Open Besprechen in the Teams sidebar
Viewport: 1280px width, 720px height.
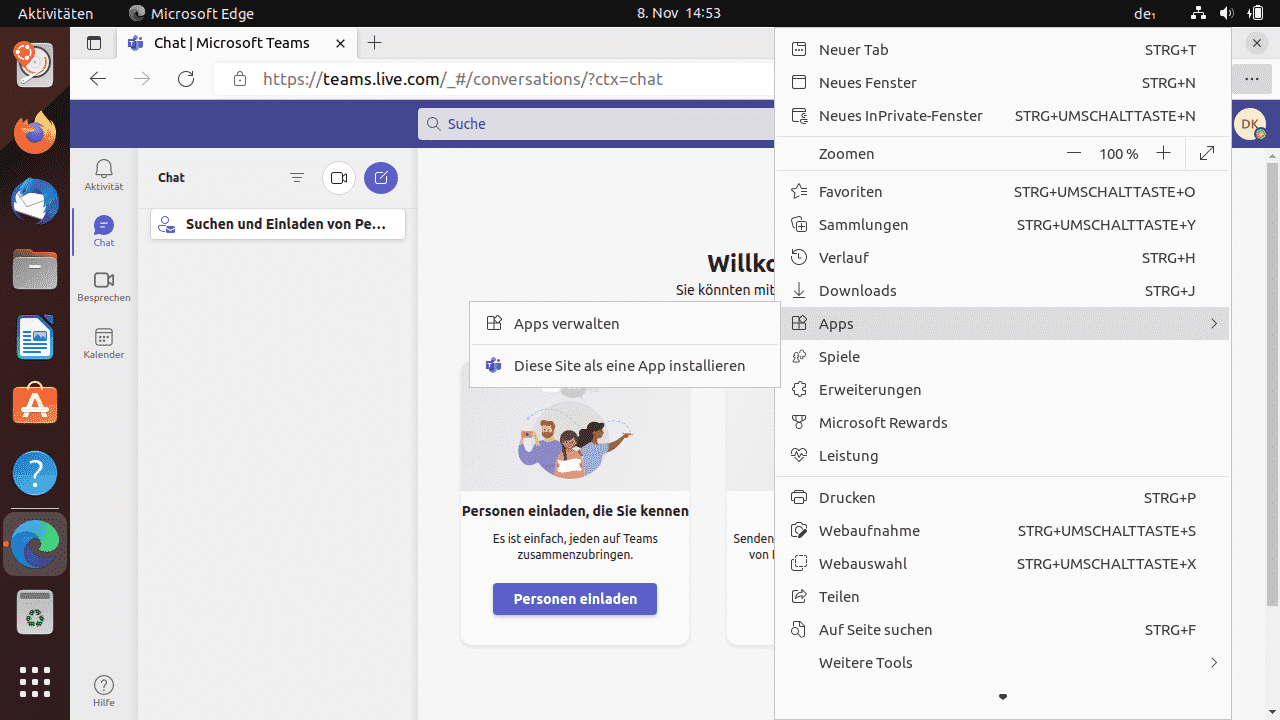point(104,287)
